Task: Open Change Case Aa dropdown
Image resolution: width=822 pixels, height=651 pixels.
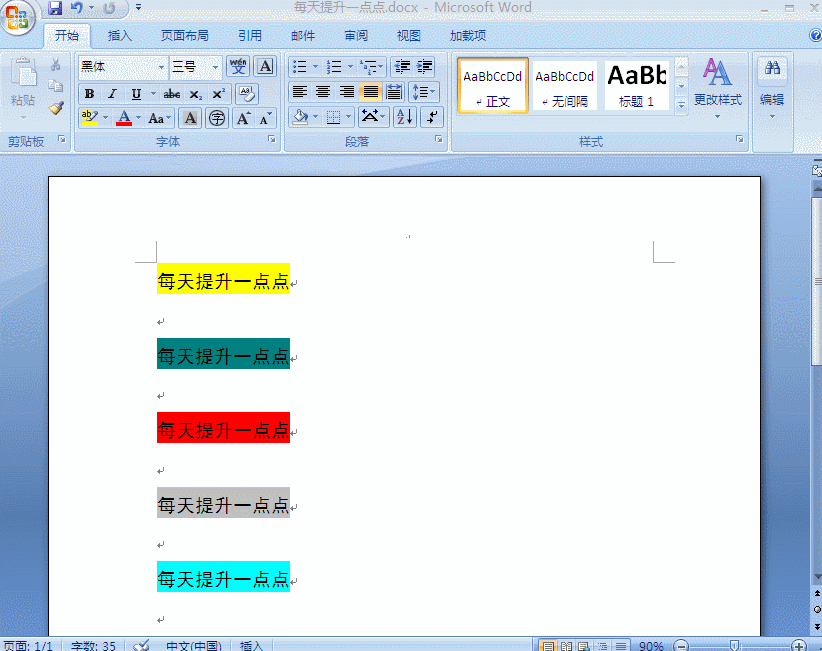Action: click(159, 118)
